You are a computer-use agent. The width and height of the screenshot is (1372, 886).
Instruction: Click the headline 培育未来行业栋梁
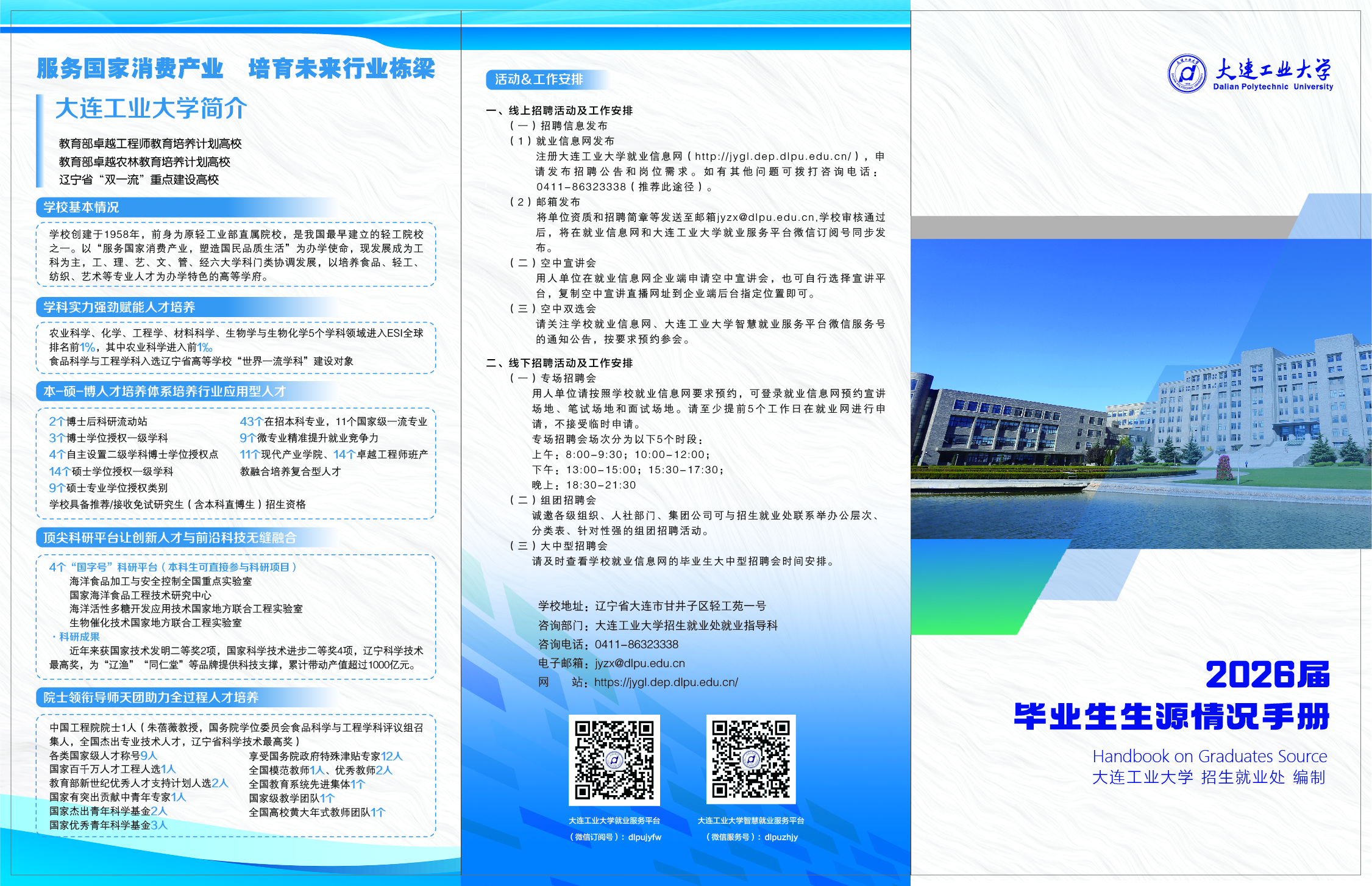tap(342, 68)
